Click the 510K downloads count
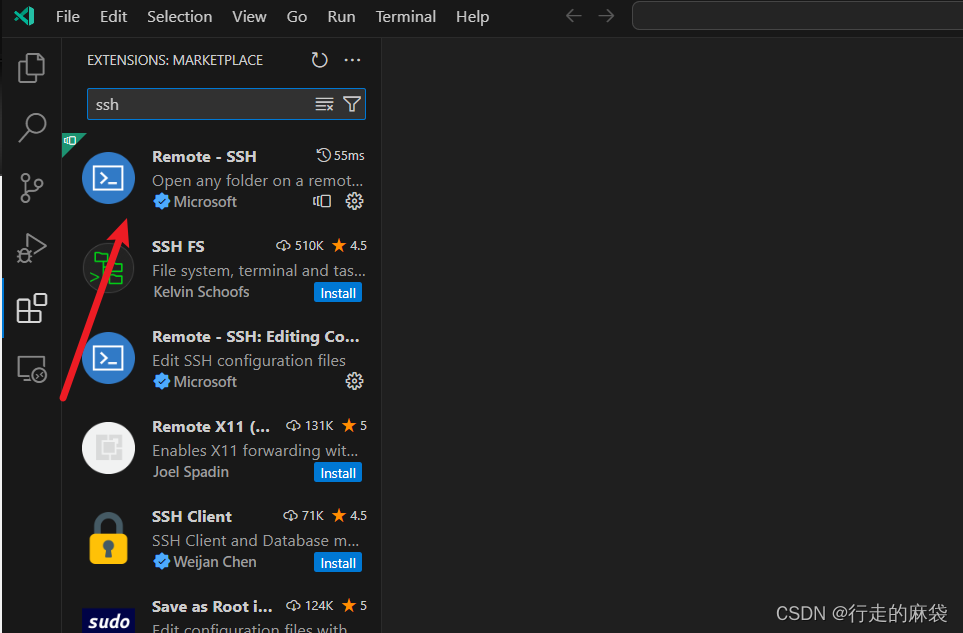This screenshot has width=963, height=633. click(309, 246)
